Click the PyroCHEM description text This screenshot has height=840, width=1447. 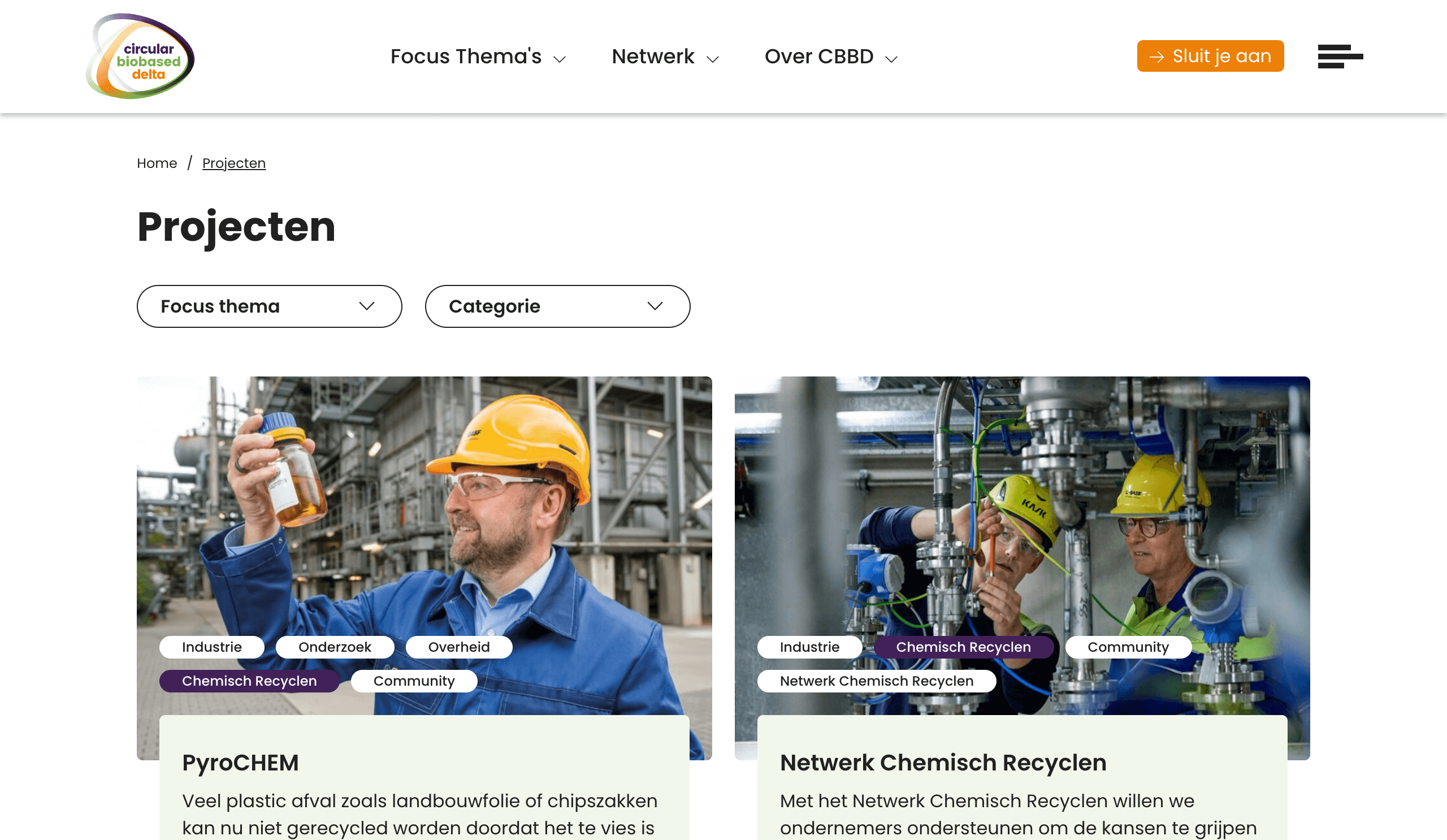click(x=420, y=814)
